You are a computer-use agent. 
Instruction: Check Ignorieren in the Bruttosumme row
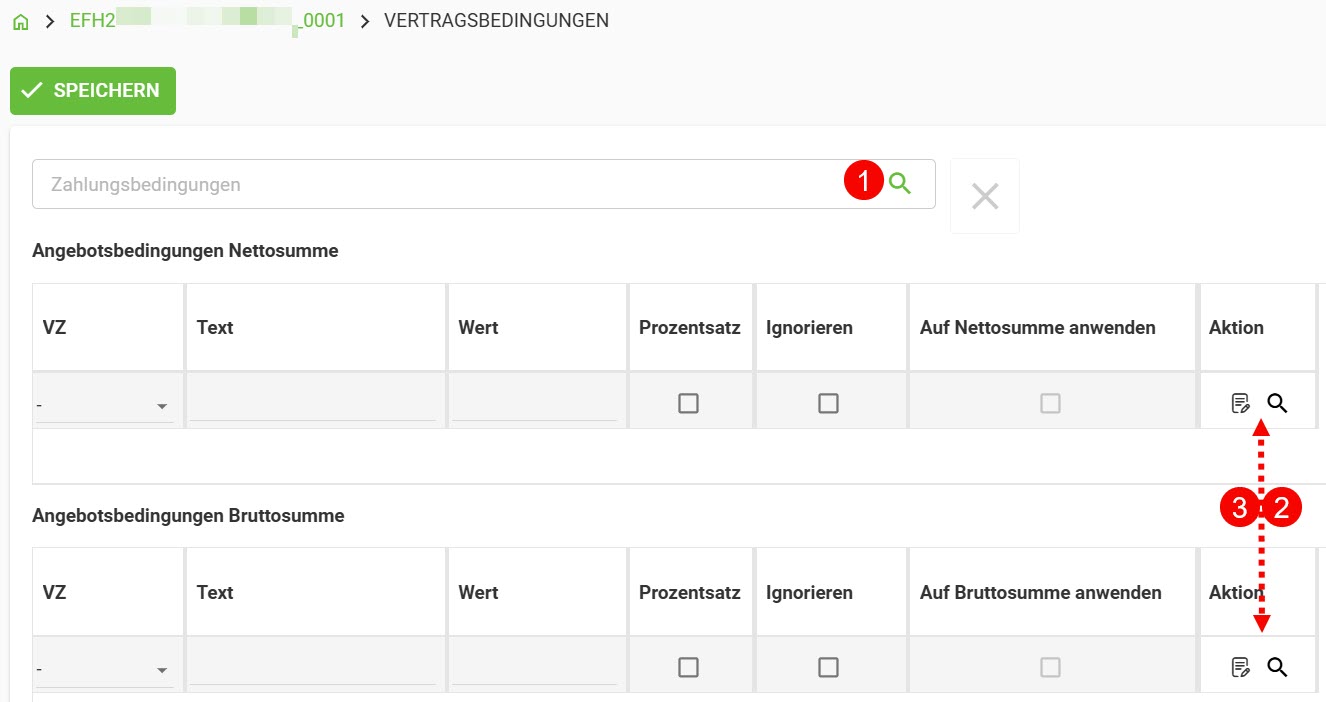click(828, 667)
